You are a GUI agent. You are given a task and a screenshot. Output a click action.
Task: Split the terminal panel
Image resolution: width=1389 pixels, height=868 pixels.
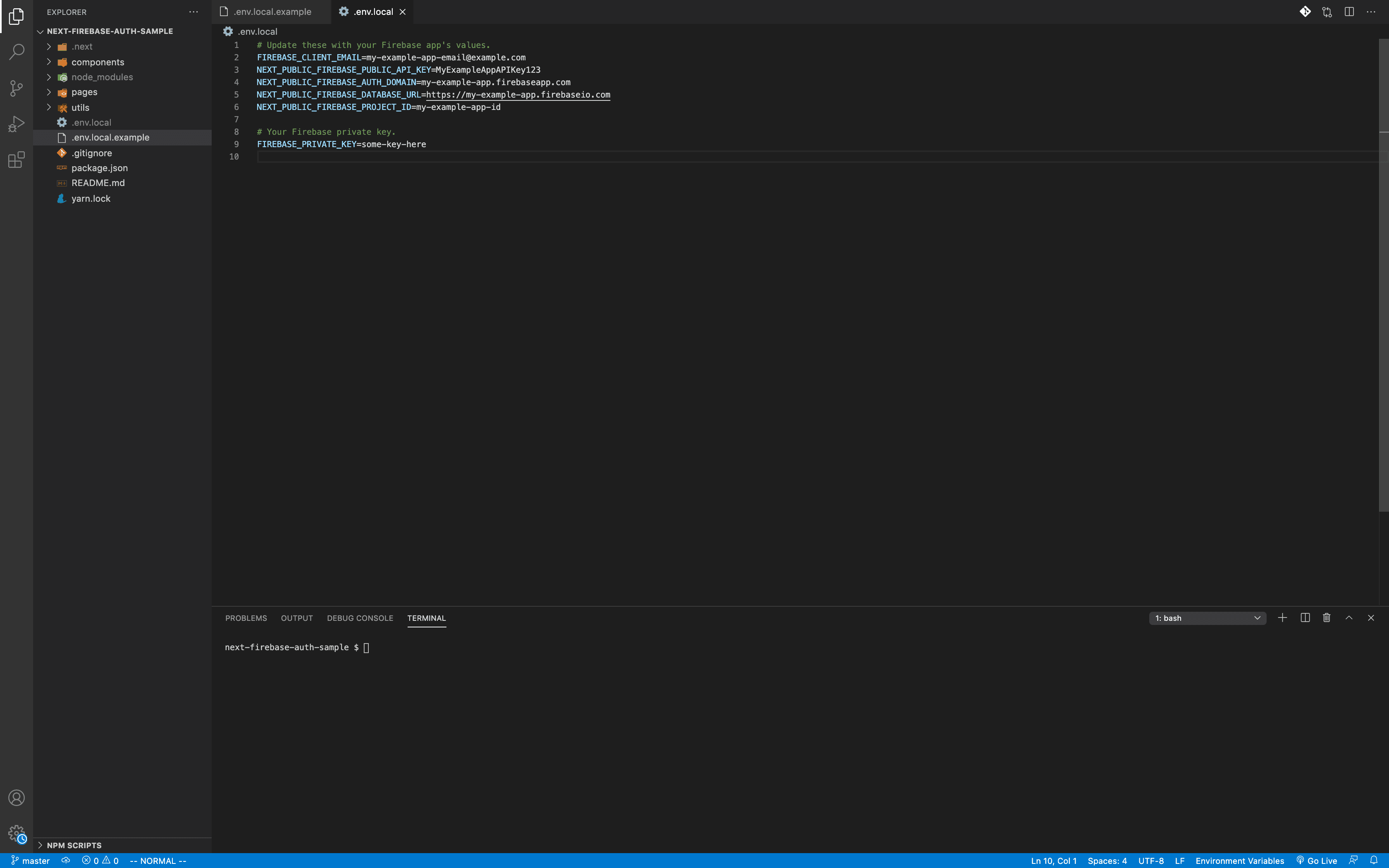tap(1304, 618)
